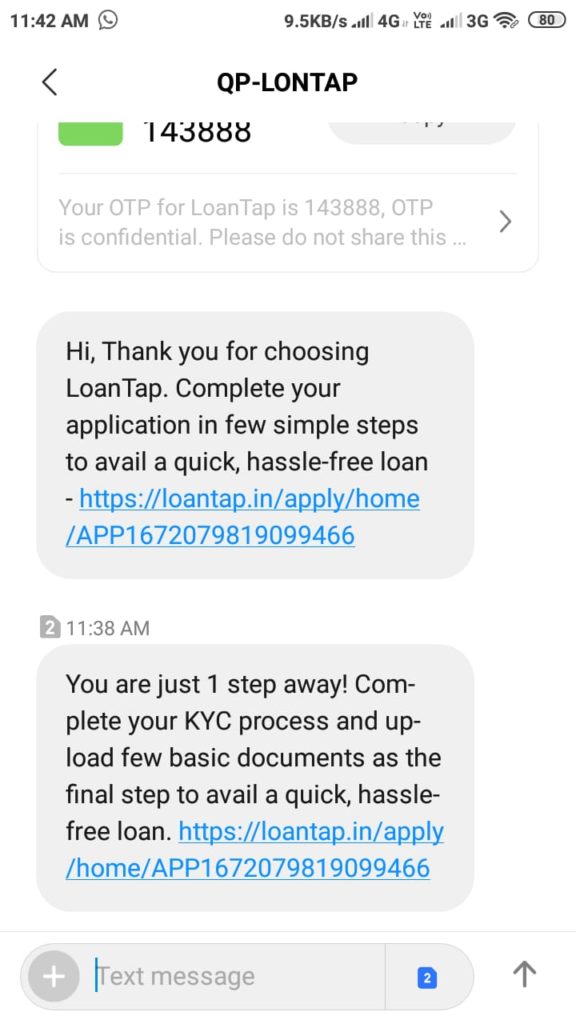Select the 'Thank you for choosing LoanTap' message
The image size is (576, 1024).
(x=255, y=444)
